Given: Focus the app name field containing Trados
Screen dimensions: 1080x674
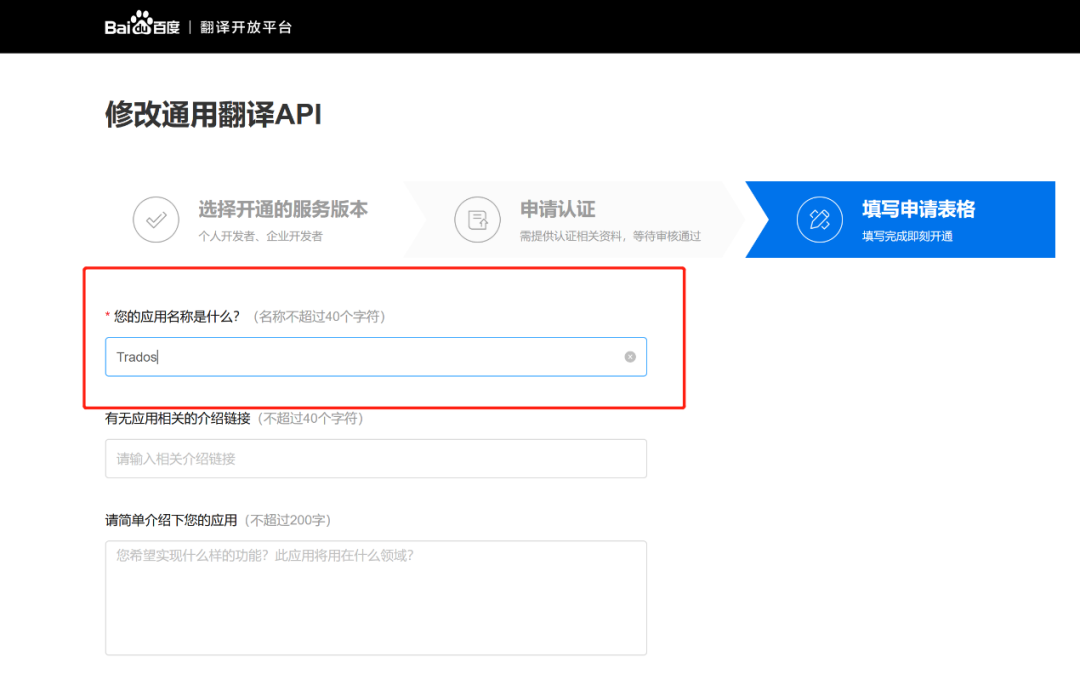Looking at the screenshot, I should 375,357.
